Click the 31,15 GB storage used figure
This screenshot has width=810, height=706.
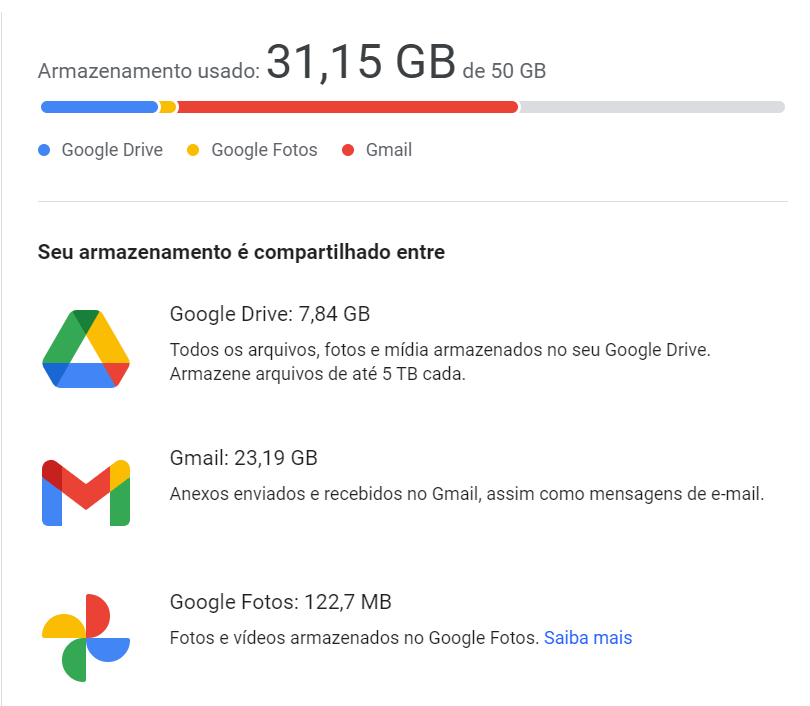(x=361, y=63)
